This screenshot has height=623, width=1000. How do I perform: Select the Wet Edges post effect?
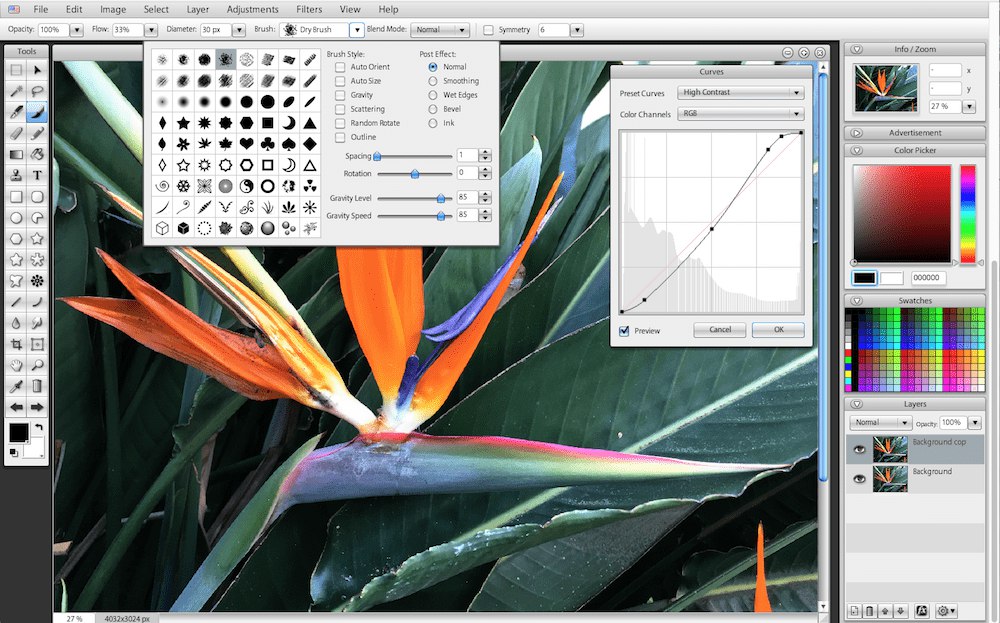pyautogui.click(x=433, y=95)
